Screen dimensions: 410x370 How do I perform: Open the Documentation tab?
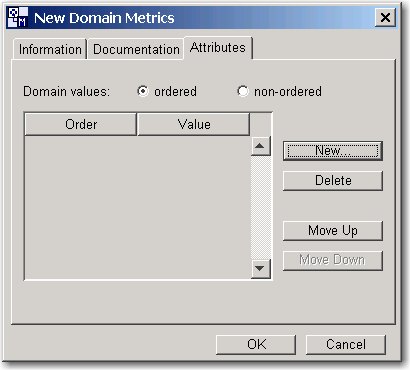click(x=136, y=49)
